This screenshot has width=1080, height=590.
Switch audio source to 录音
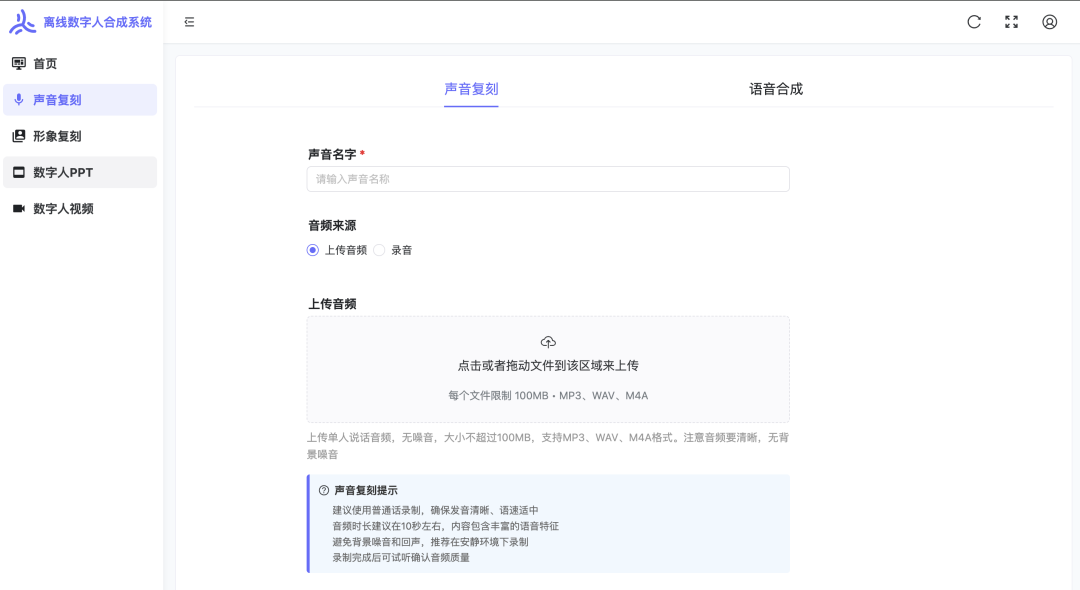pos(378,249)
